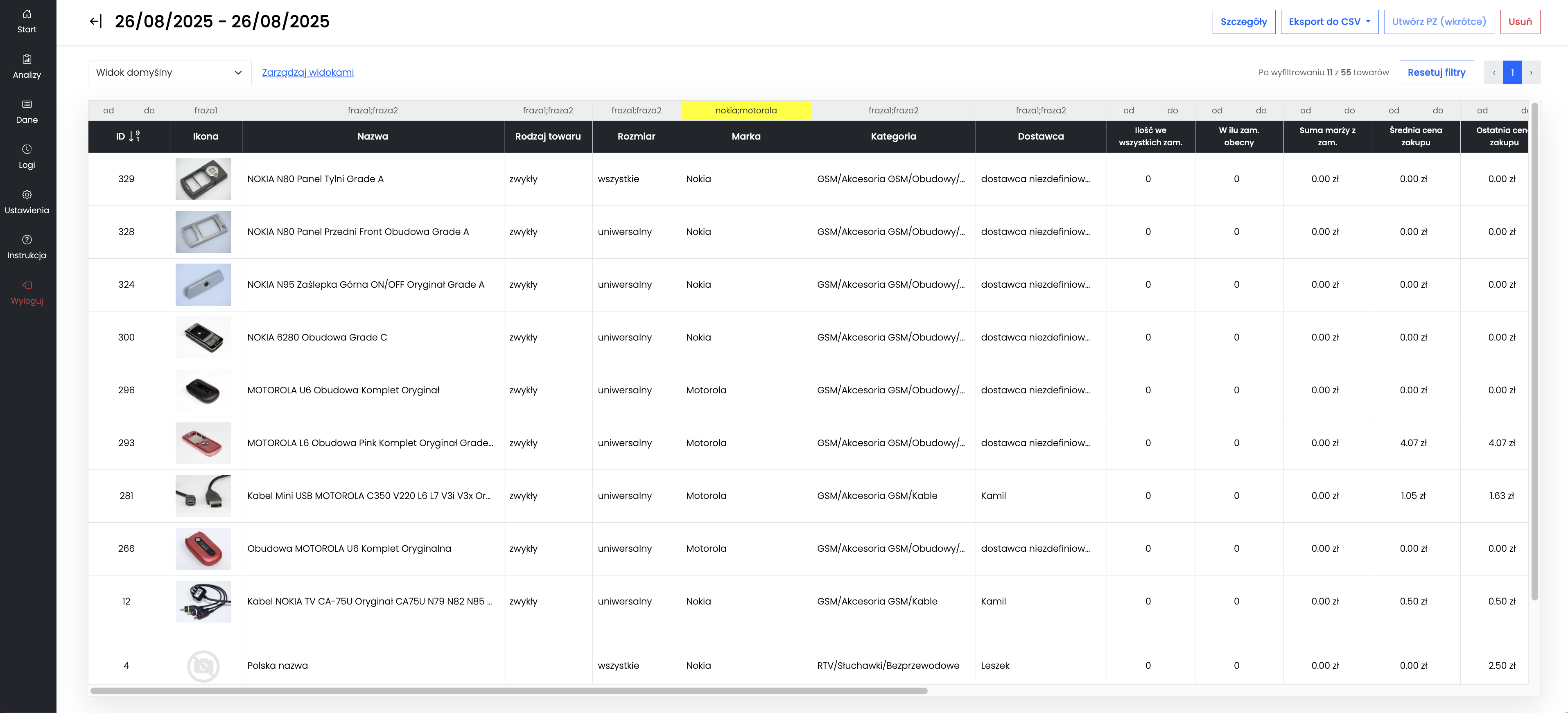This screenshot has height=713, width=1568.
Task: Open thumbnail of NOKIA N80 Panel Tylni
Action: tap(203, 179)
